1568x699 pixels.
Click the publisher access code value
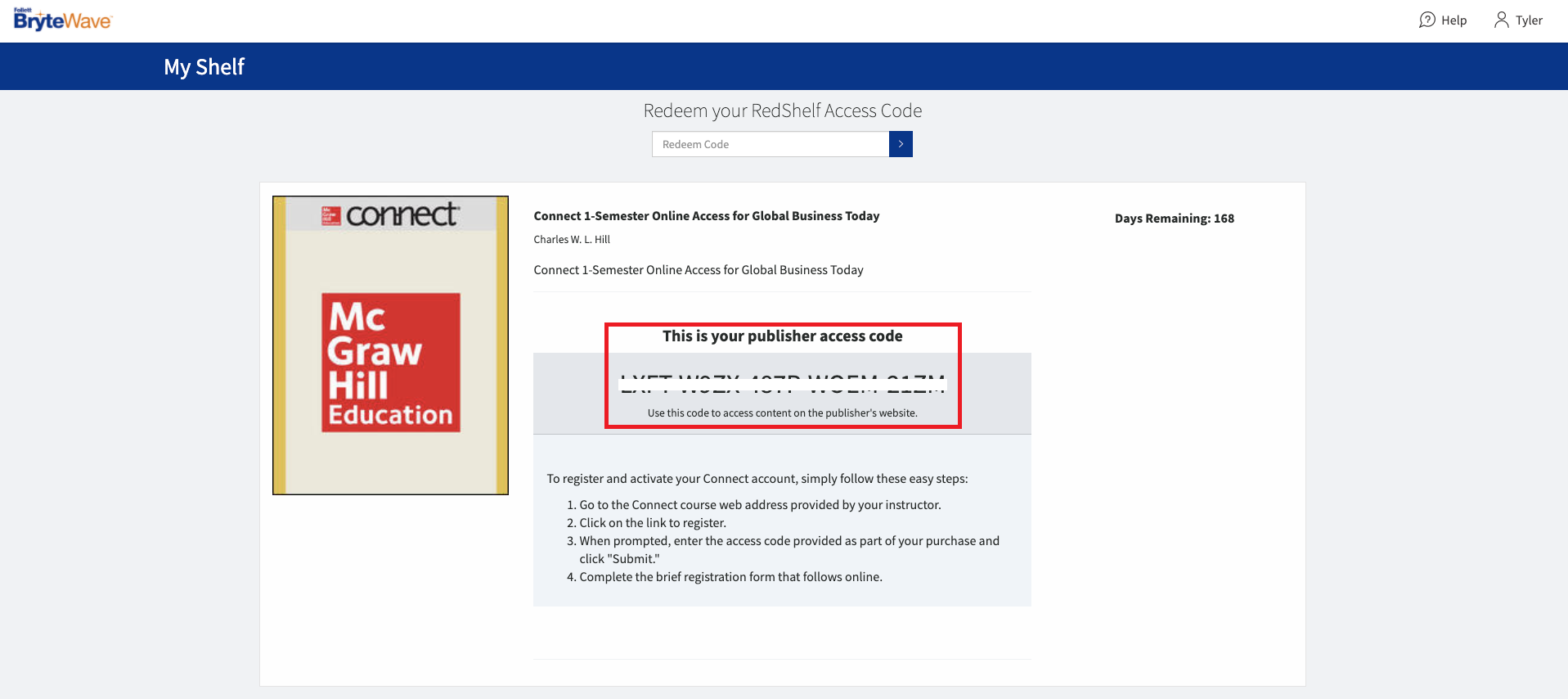pyautogui.click(x=783, y=384)
